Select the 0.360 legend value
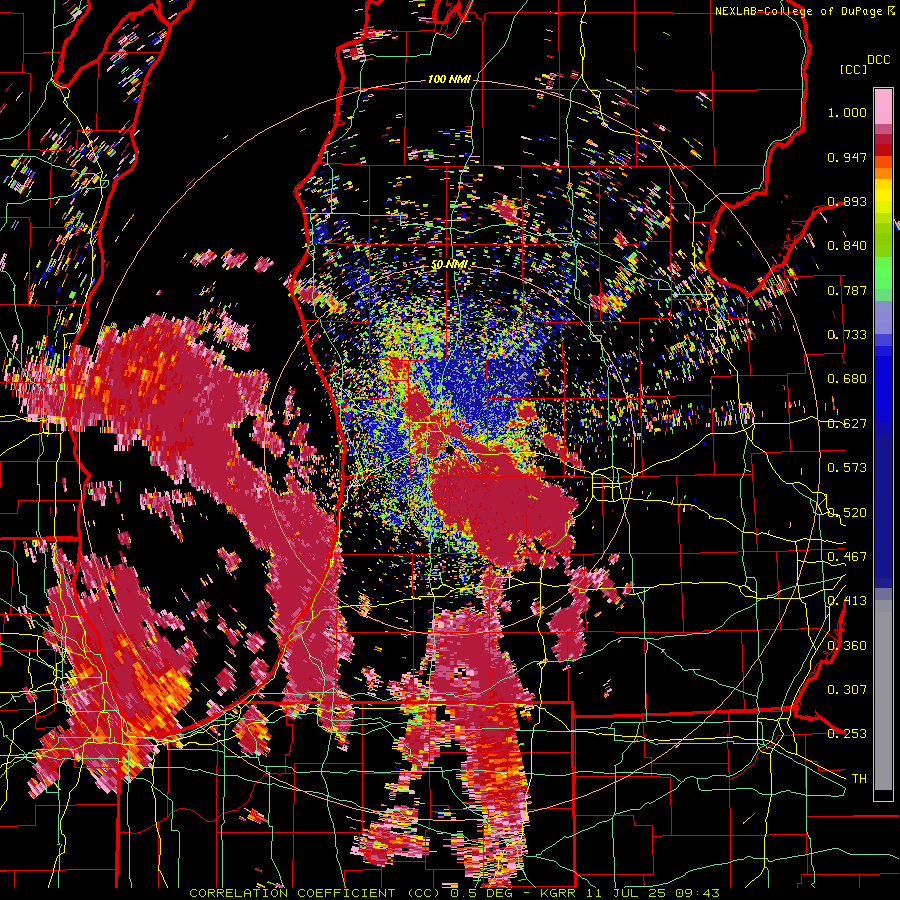The width and height of the screenshot is (900, 900). [x=847, y=646]
